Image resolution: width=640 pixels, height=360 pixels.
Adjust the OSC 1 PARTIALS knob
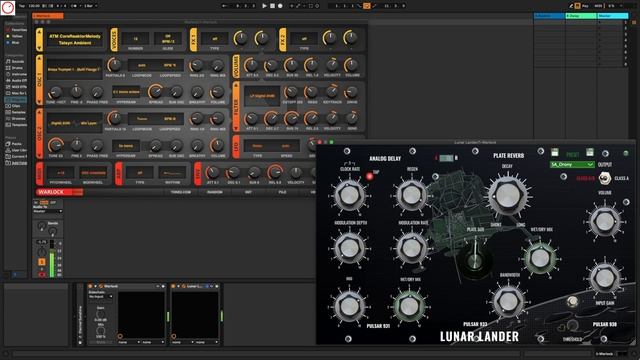(115, 65)
